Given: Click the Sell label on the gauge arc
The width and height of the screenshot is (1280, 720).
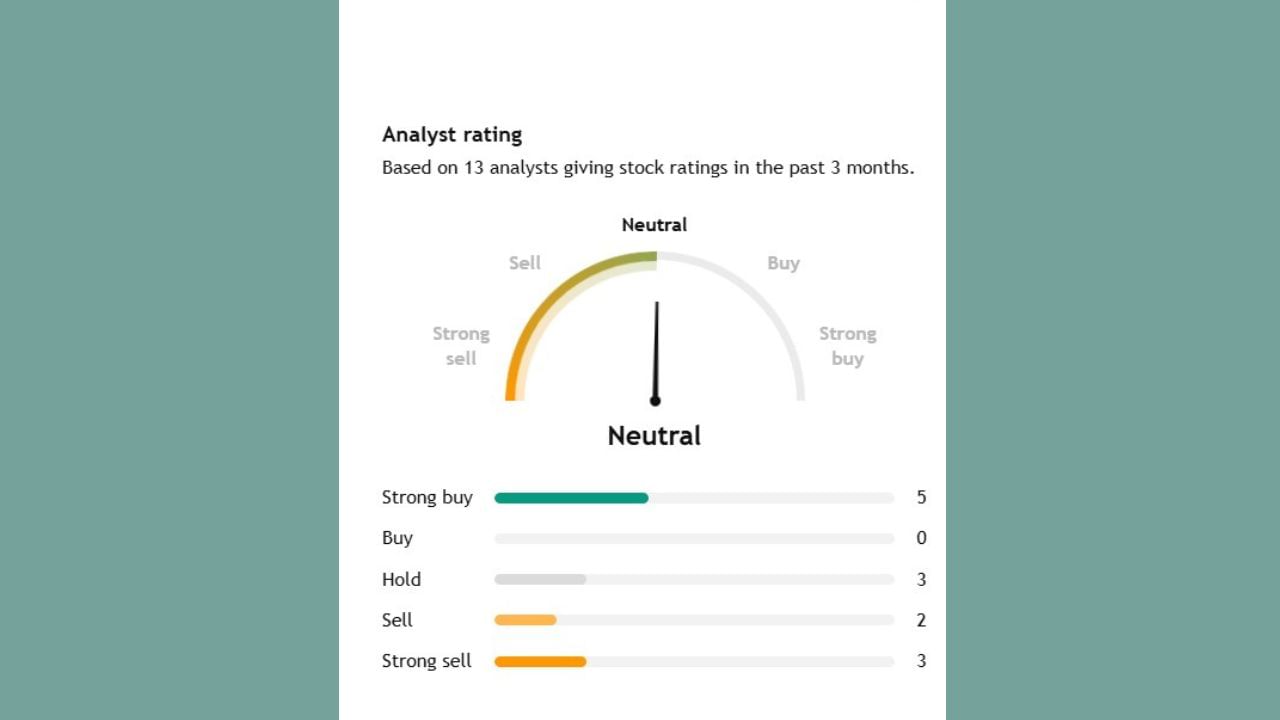Looking at the screenshot, I should coord(525,263).
